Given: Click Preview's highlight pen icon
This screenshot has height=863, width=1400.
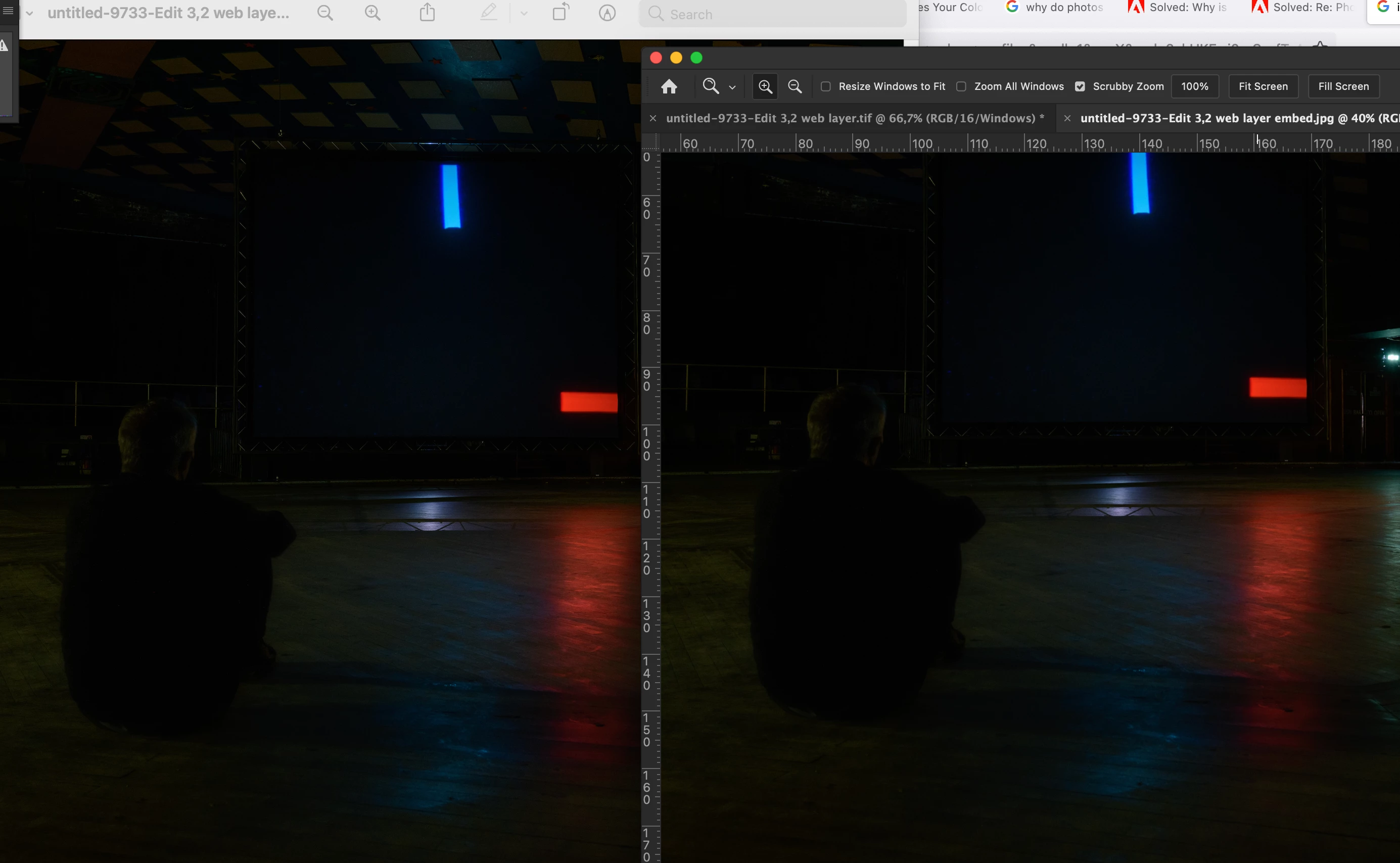Looking at the screenshot, I should point(489,13).
